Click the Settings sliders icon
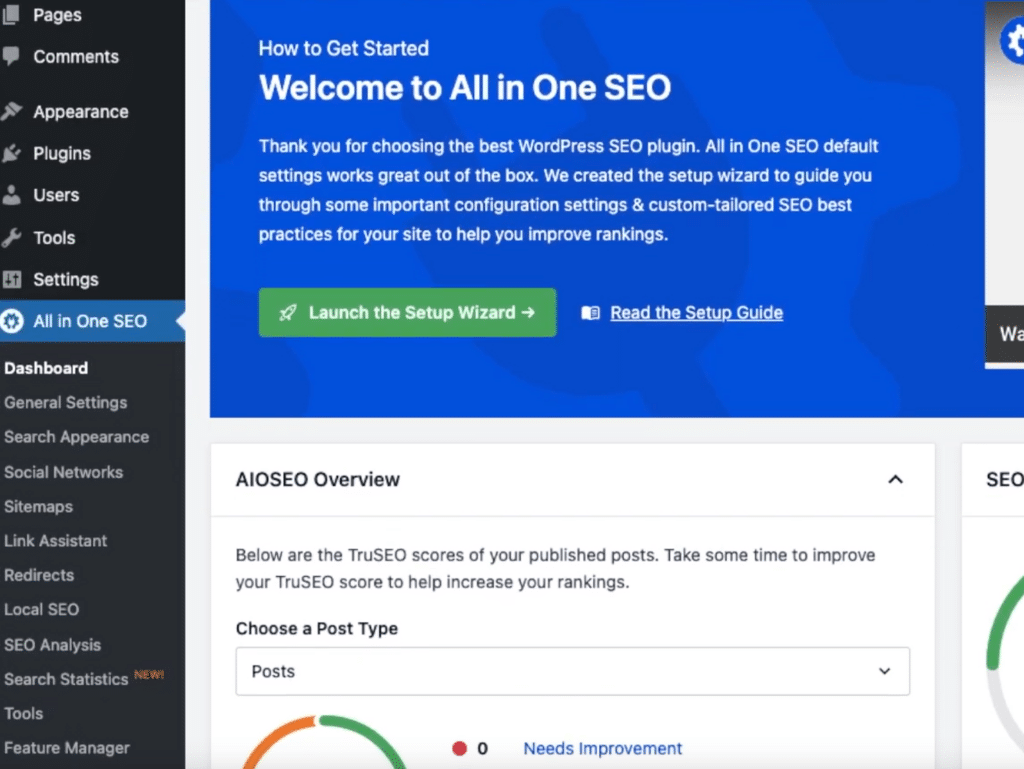1024x769 pixels. 12,280
